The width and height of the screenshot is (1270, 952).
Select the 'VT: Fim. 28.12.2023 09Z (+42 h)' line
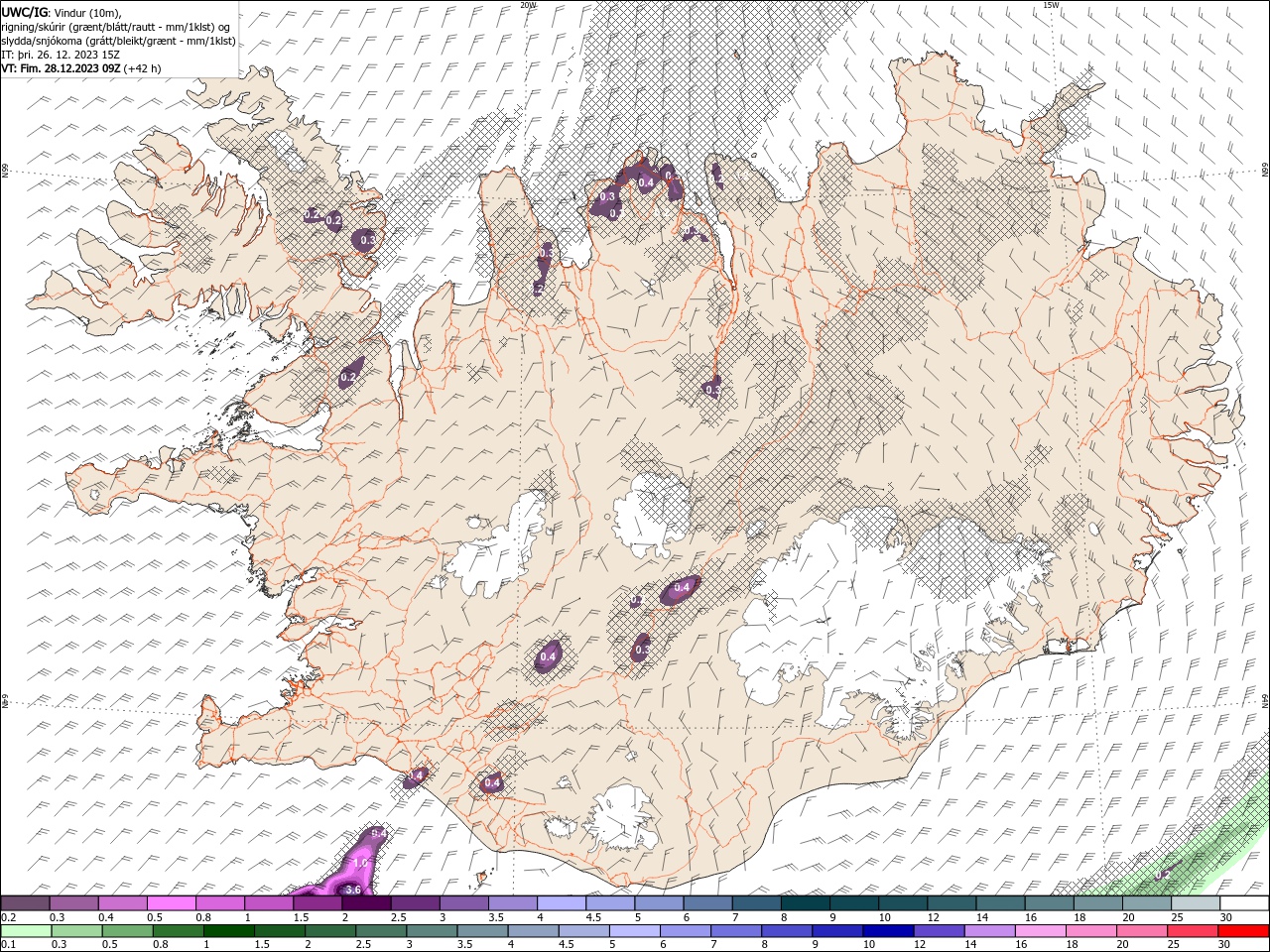81,68
